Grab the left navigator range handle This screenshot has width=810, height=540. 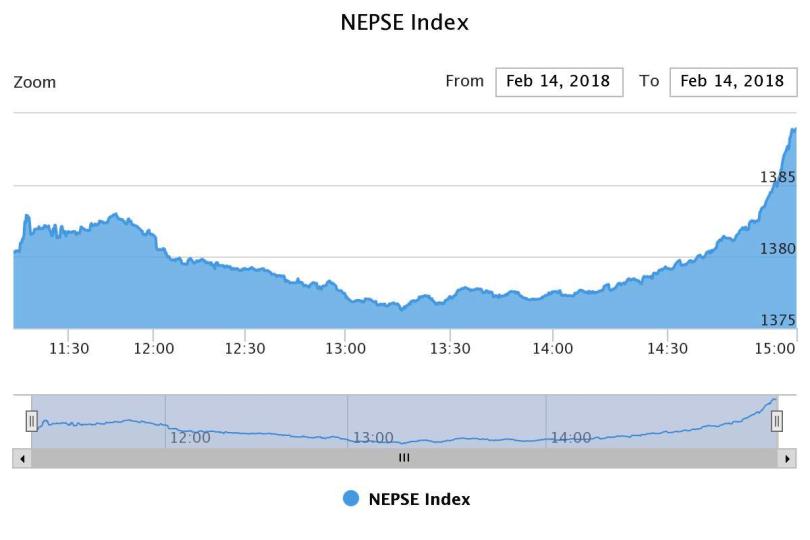32,421
